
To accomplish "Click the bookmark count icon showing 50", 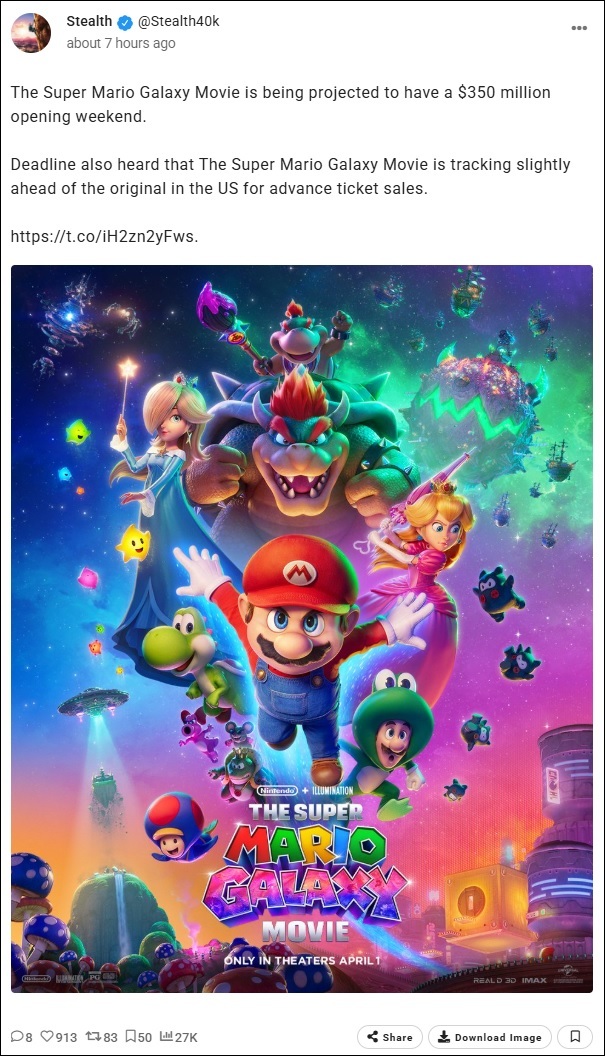I will pyautogui.click(x=131, y=1036).
